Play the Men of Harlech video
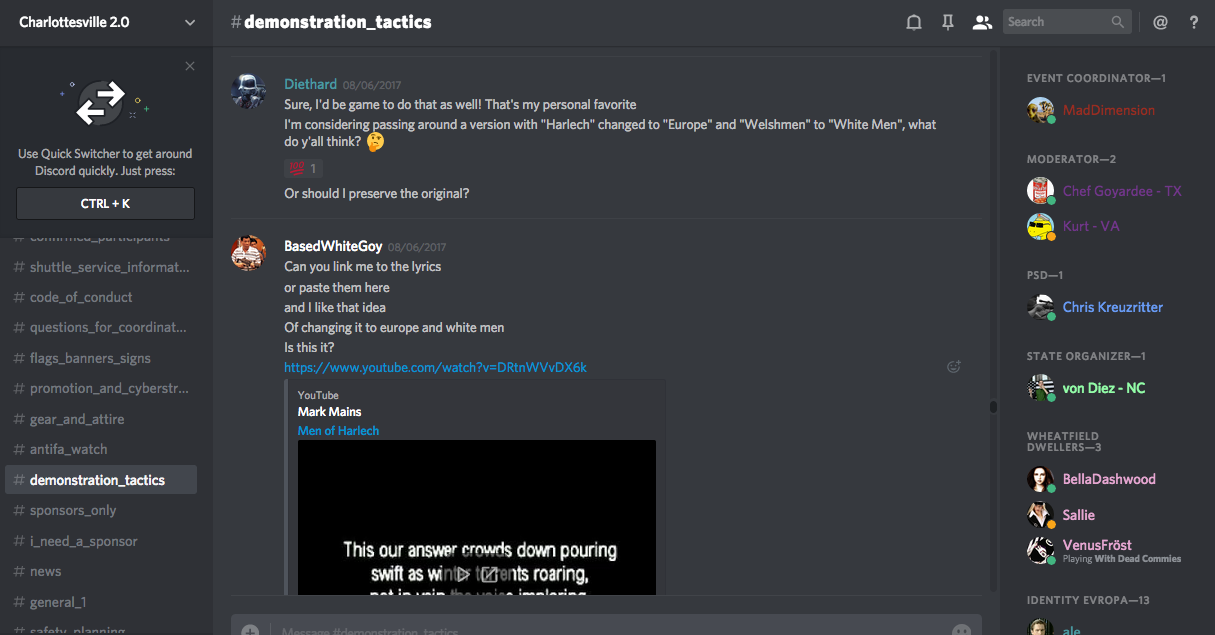Viewport: 1215px width, 635px height. [463, 574]
